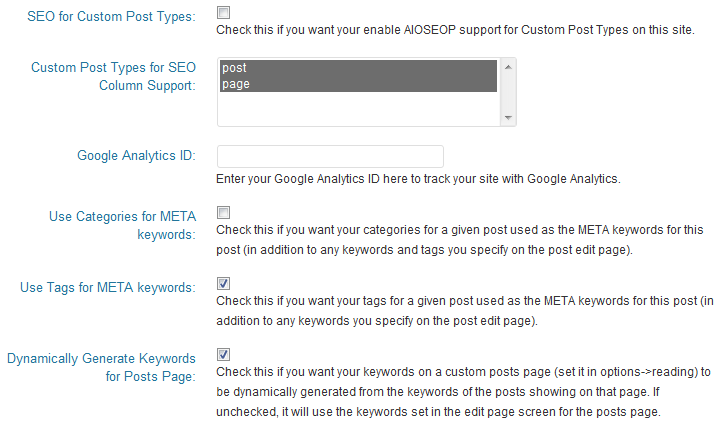Select "page" in the custom post types list
This screenshot has width=724, height=426.
(357, 84)
